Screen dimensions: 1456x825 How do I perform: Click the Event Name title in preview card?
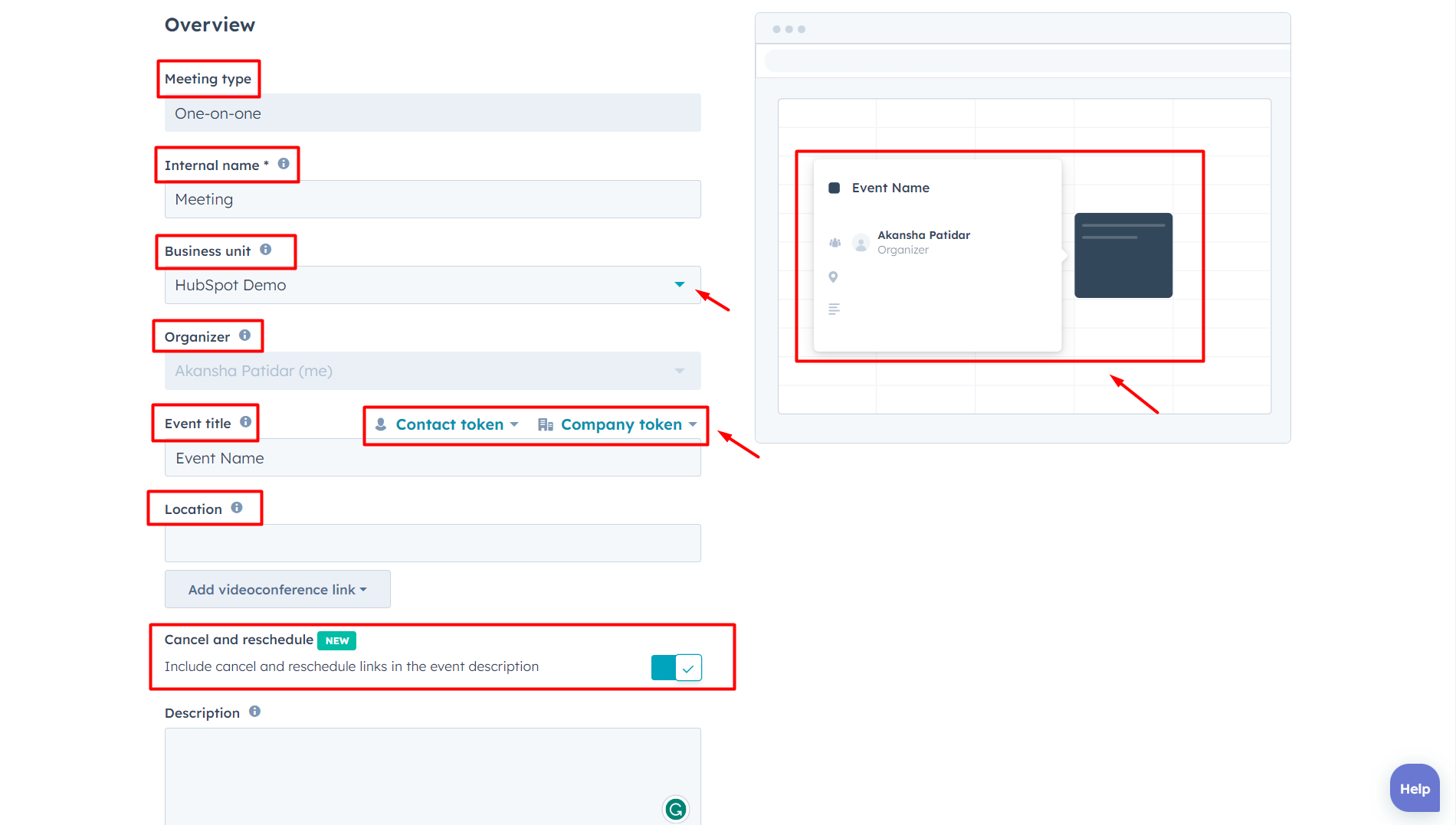pyautogui.click(x=890, y=188)
